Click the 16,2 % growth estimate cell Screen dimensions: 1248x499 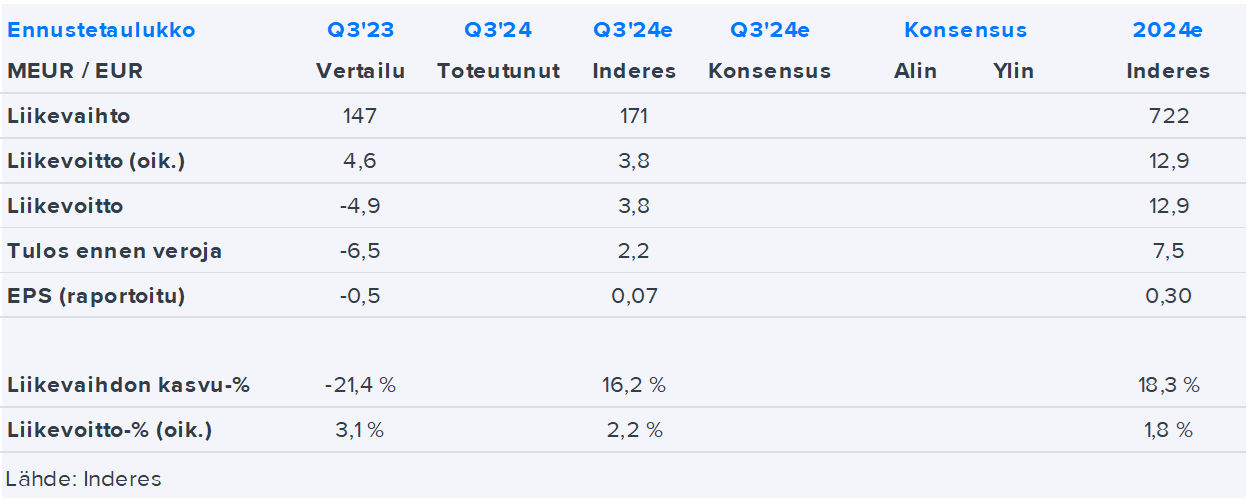[634, 385]
